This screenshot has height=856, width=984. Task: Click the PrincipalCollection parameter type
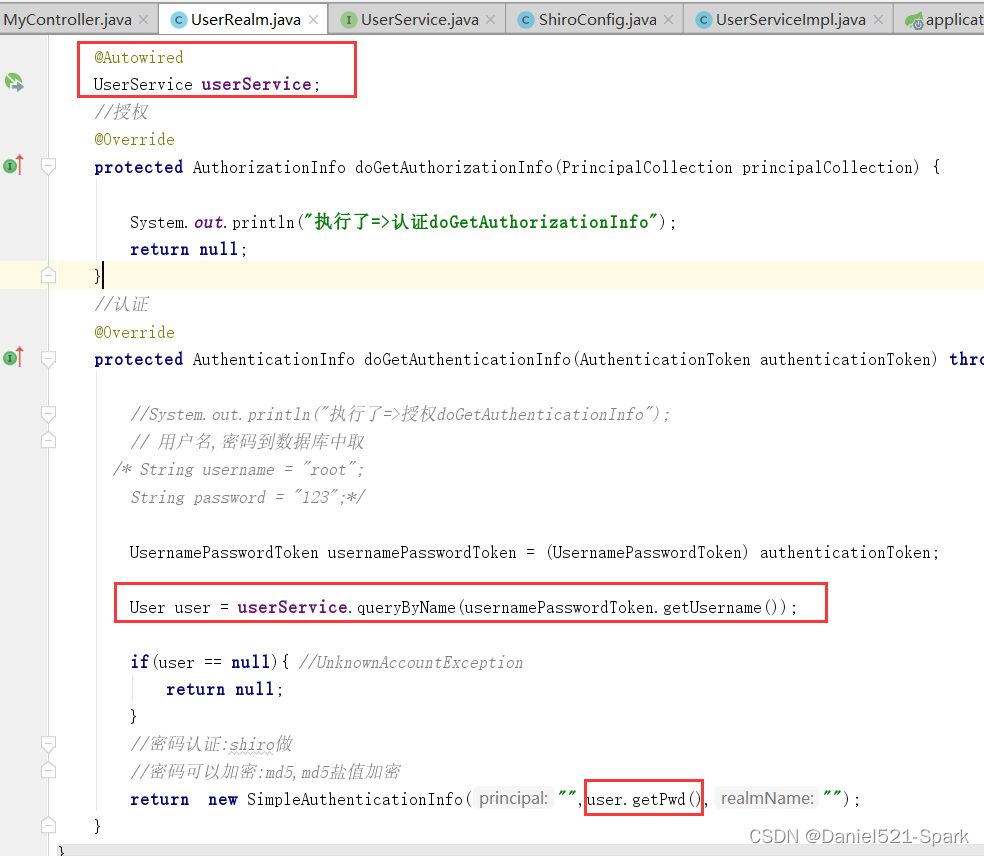[x=646, y=167]
